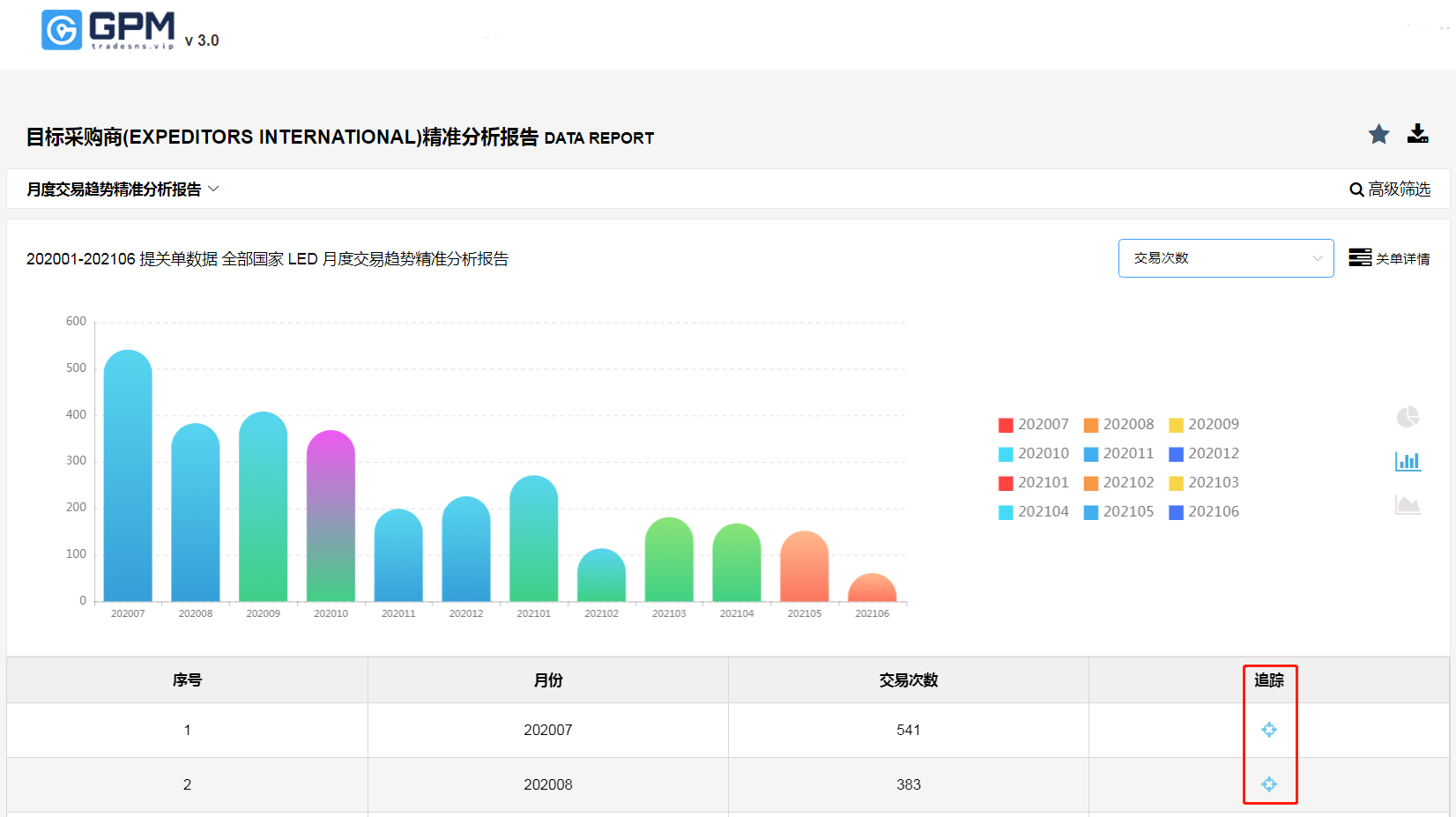Viewport: 1456px width, 817px height.
Task: Click the track icon for row 202008
Action: click(x=1269, y=784)
